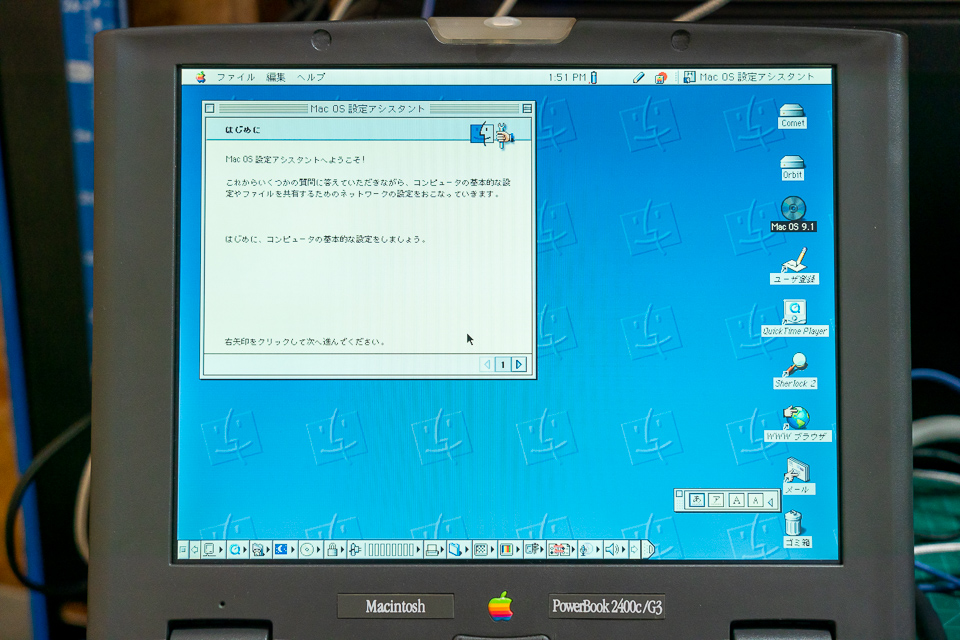Open the 編集 menu
This screenshot has width=960, height=640.
tap(276, 77)
